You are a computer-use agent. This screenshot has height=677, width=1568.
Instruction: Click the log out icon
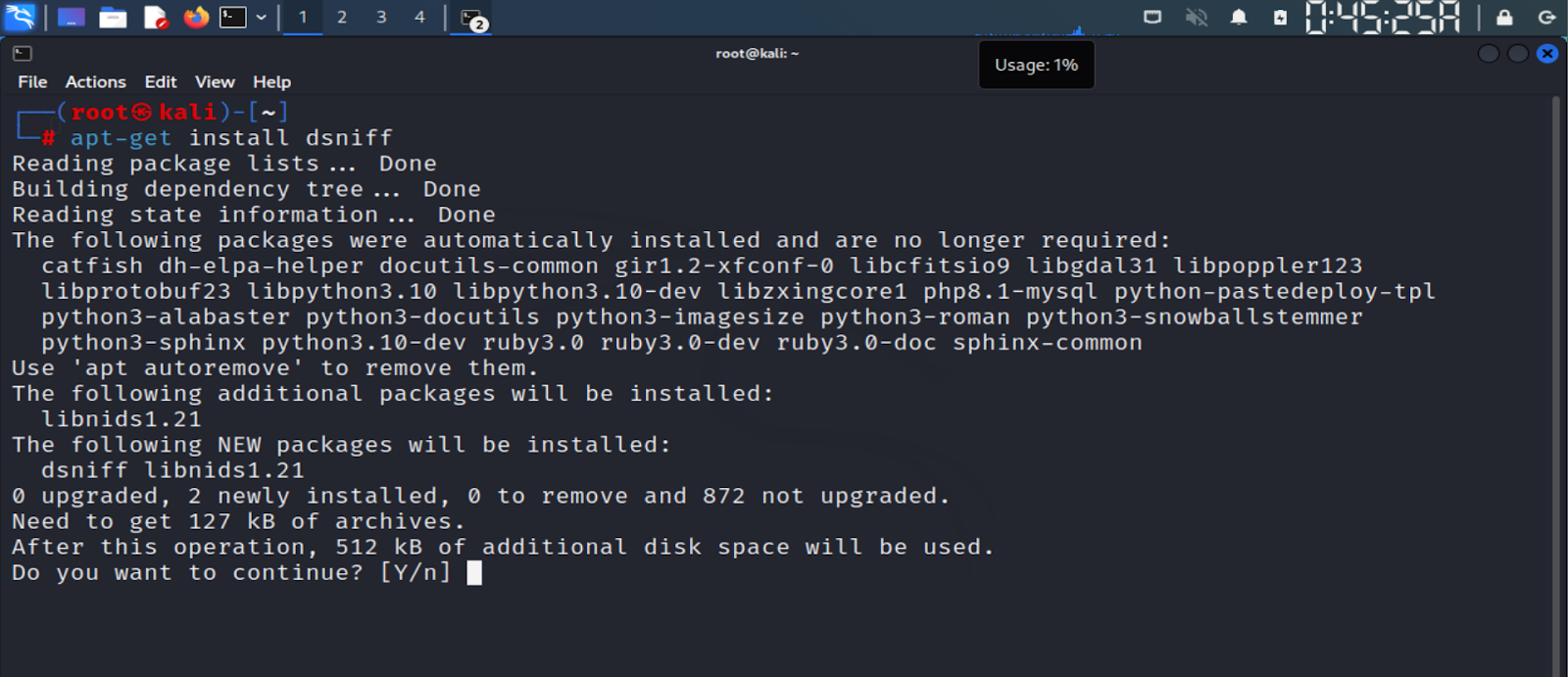click(1546, 17)
